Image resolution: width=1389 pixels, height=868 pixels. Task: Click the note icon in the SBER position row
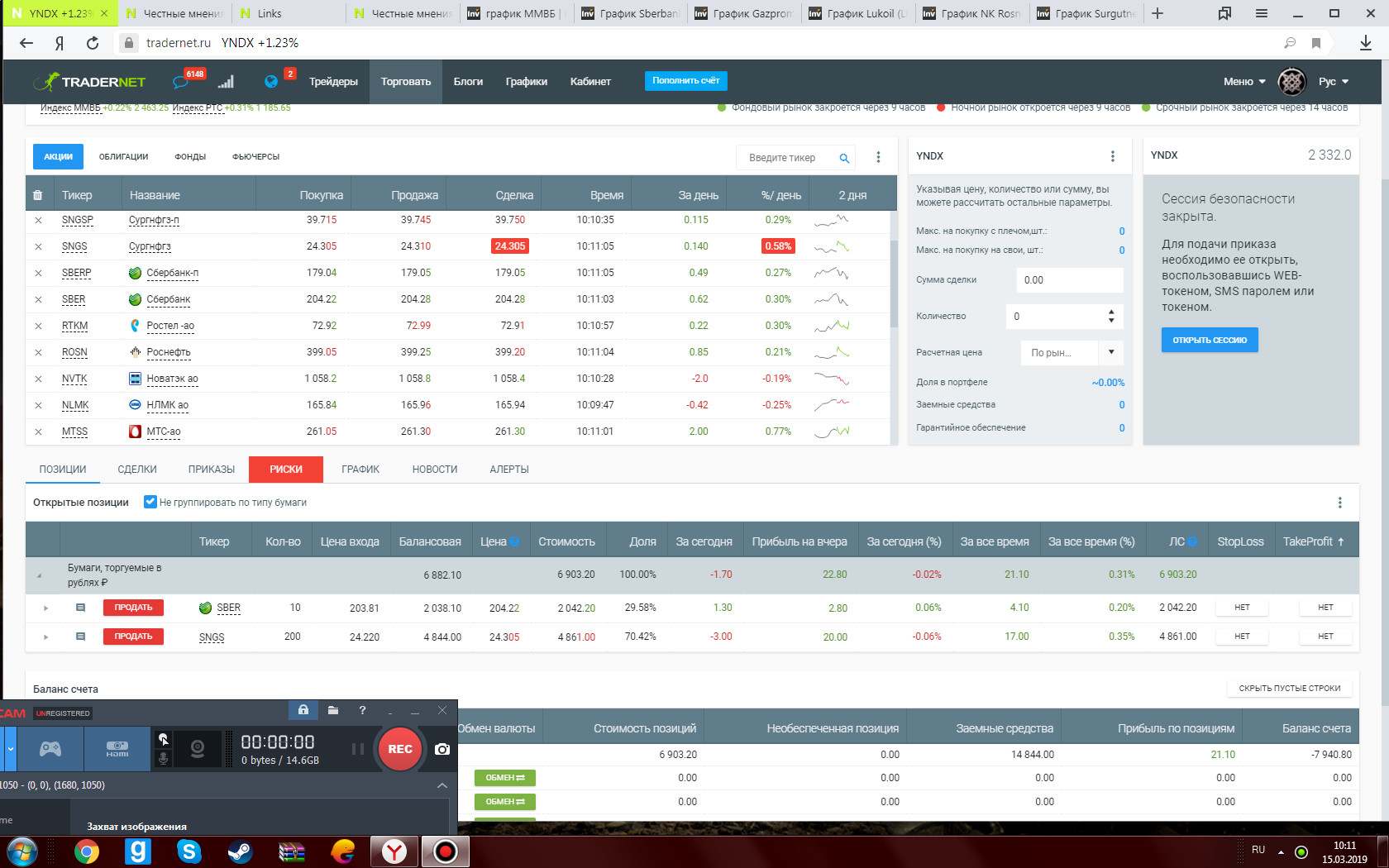tap(80, 608)
